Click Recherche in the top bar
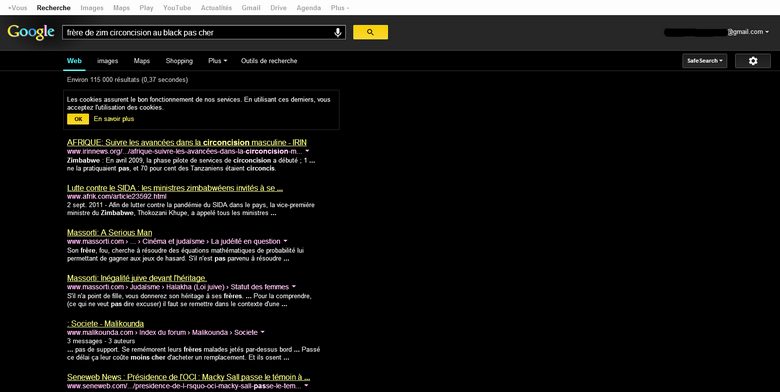 [x=54, y=8]
